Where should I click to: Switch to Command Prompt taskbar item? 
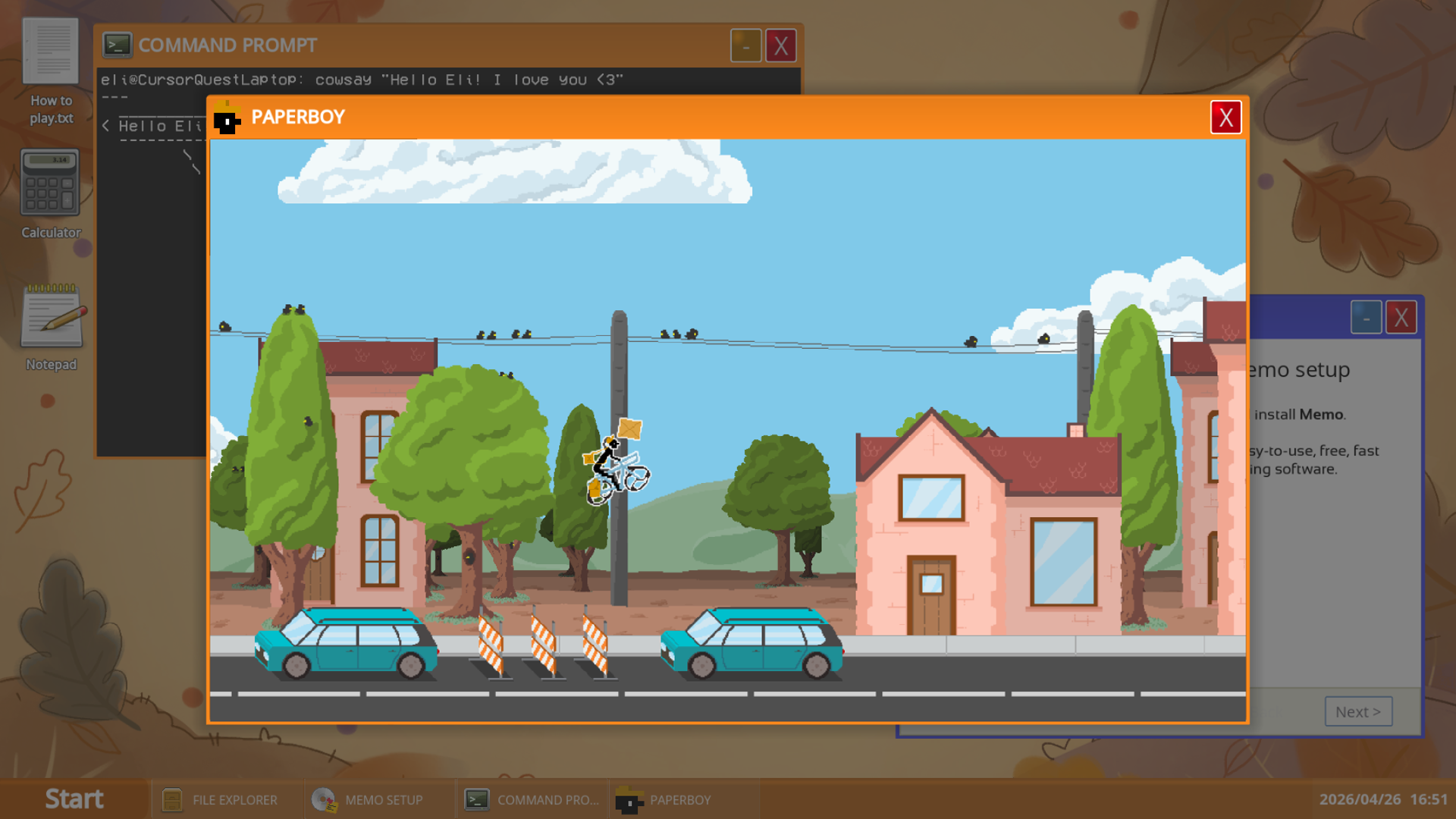(x=532, y=799)
